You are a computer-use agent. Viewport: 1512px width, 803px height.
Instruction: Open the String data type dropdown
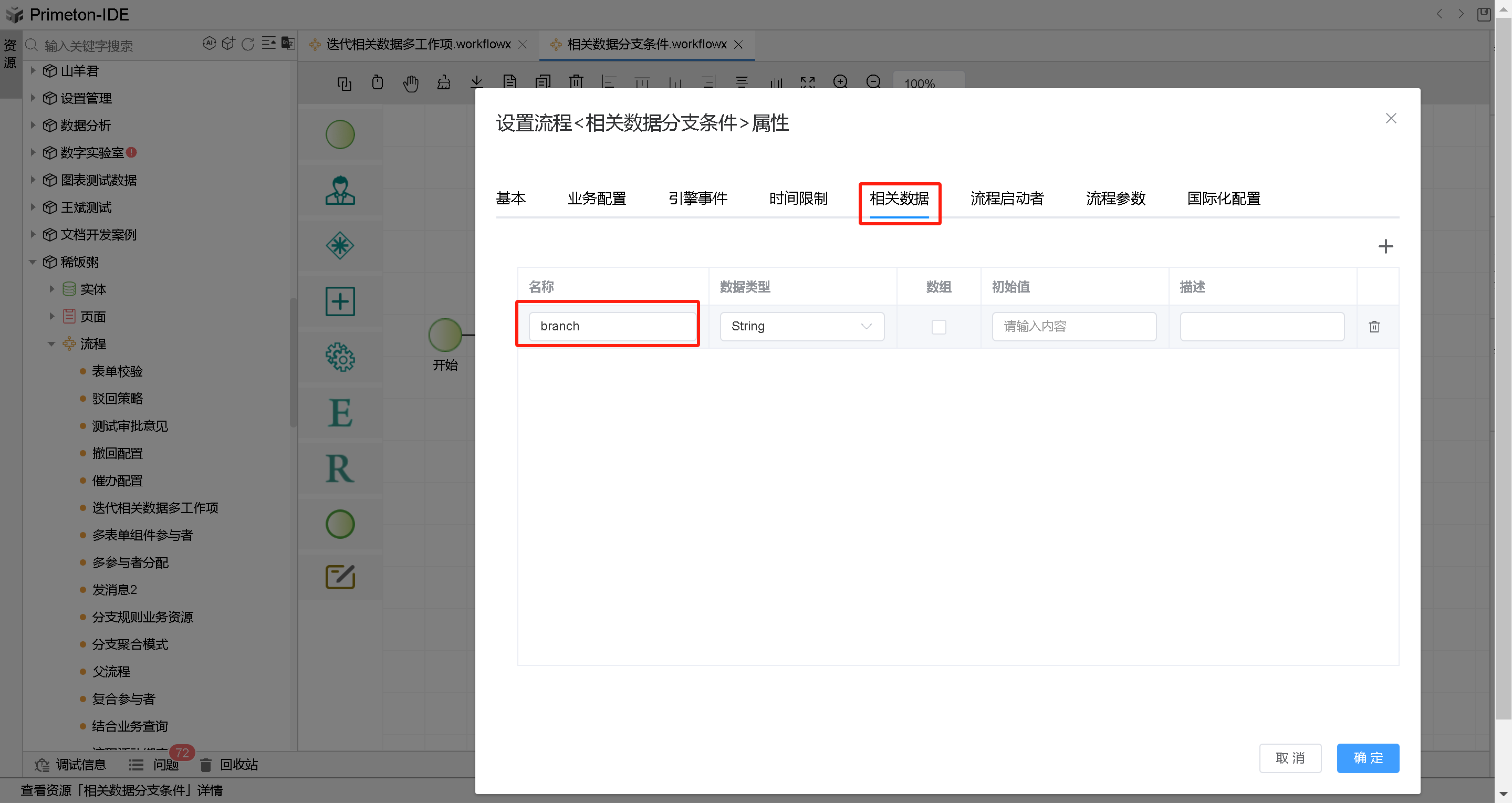tap(801, 326)
